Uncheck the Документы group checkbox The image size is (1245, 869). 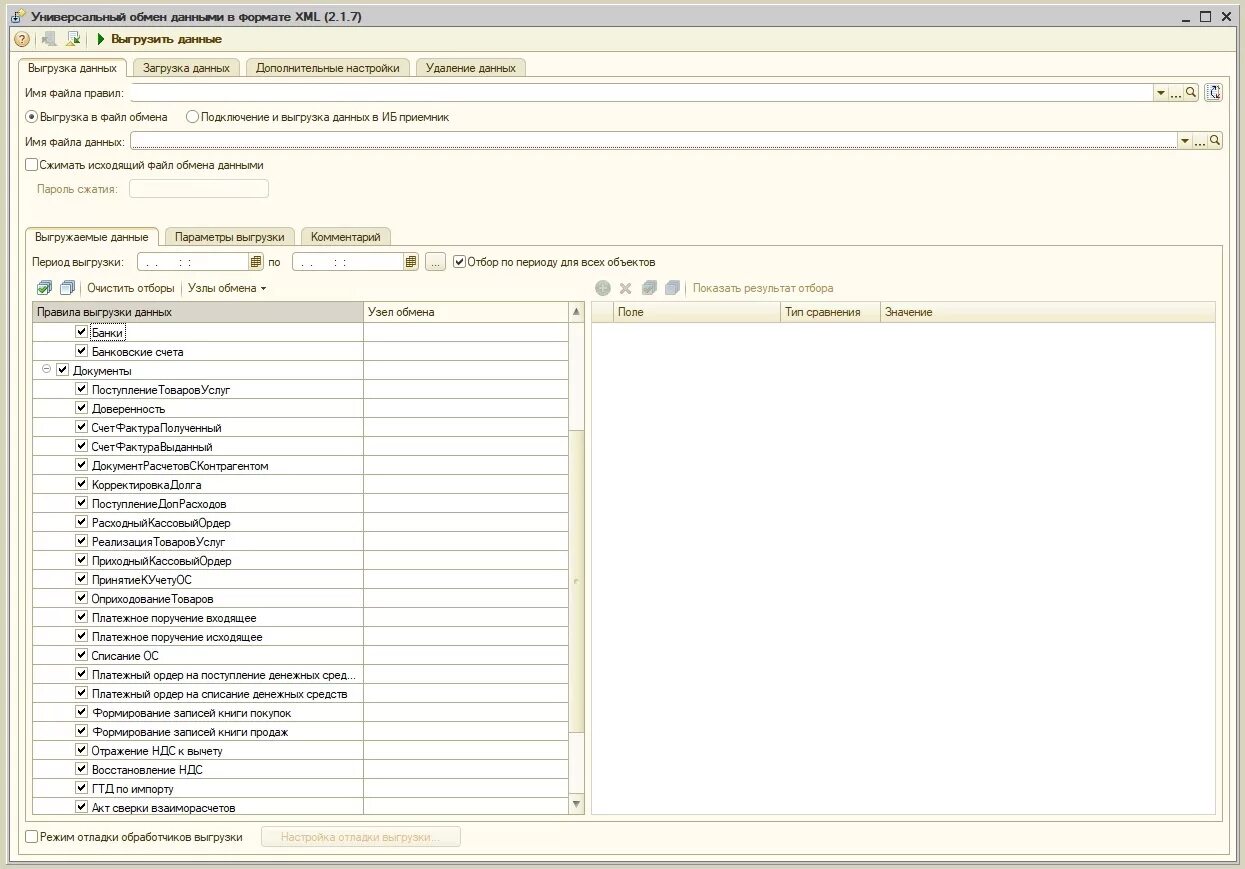63,370
